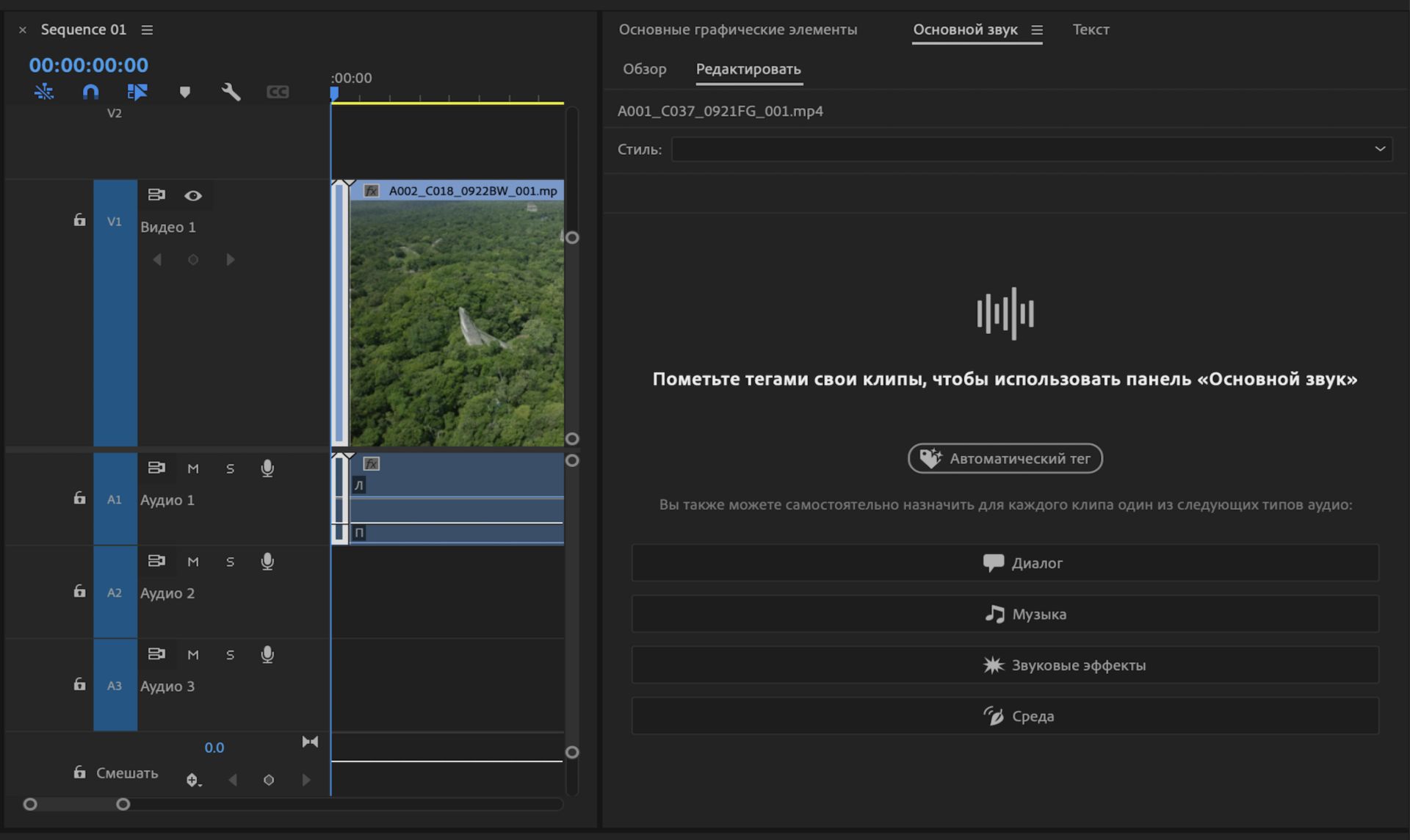The width and height of the screenshot is (1410, 840).
Task: Toggle the magnet Snap in Timeline icon
Action: (90, 92)
